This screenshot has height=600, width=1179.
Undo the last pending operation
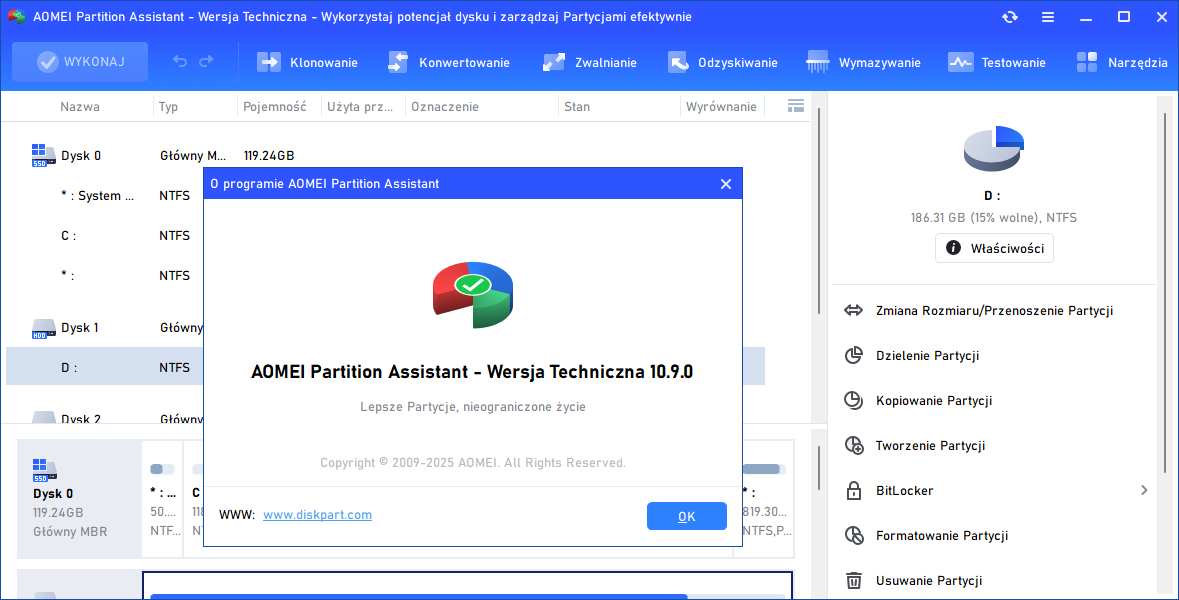[179, 62]
